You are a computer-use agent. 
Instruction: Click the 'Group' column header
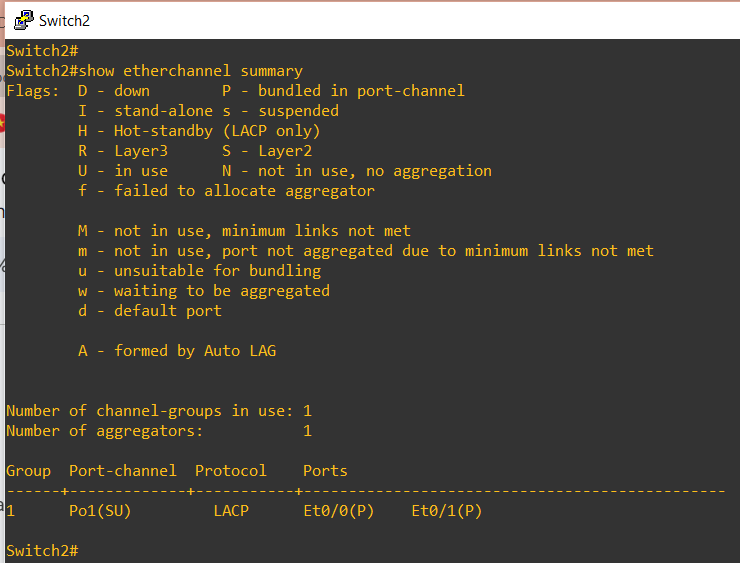click(28, 471)
